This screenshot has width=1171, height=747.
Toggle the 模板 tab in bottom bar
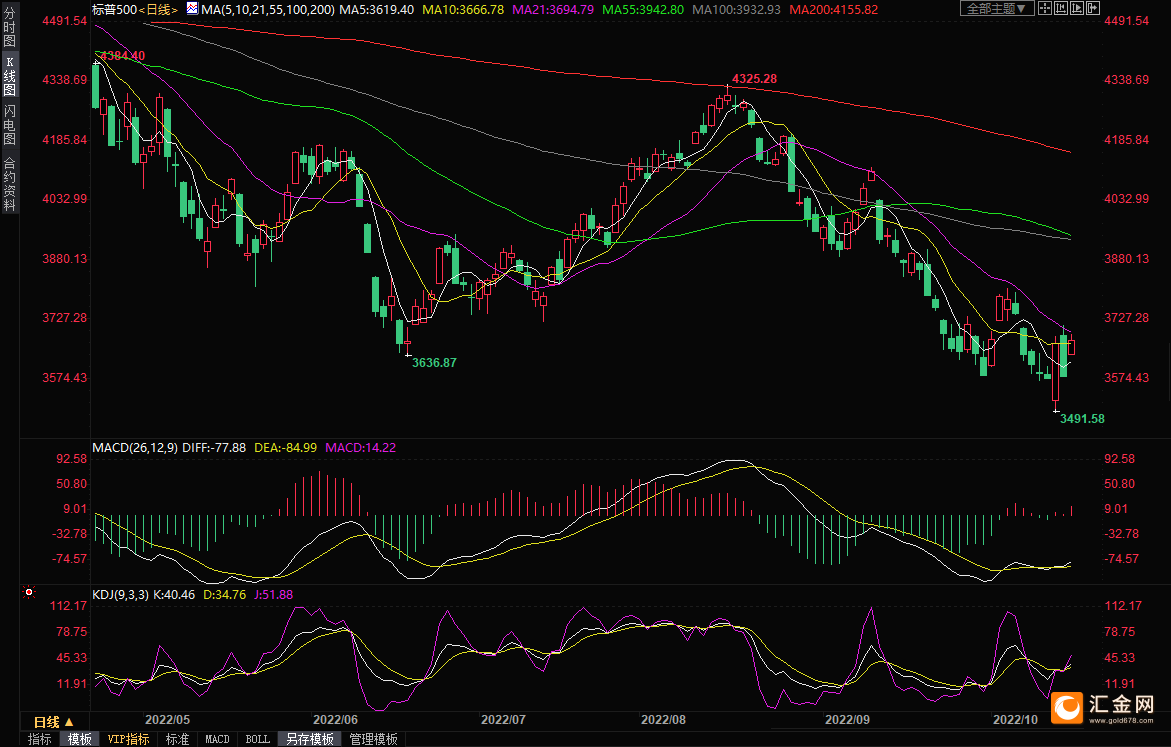click(x=80, y=739)
